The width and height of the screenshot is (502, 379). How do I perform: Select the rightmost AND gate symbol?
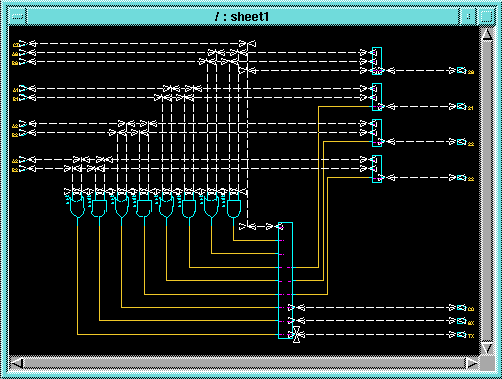click(x=234, y=209)
